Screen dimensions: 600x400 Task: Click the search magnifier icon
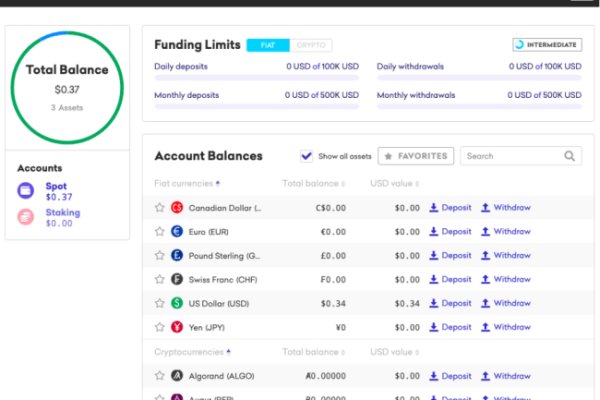click(x=570, y=156)
